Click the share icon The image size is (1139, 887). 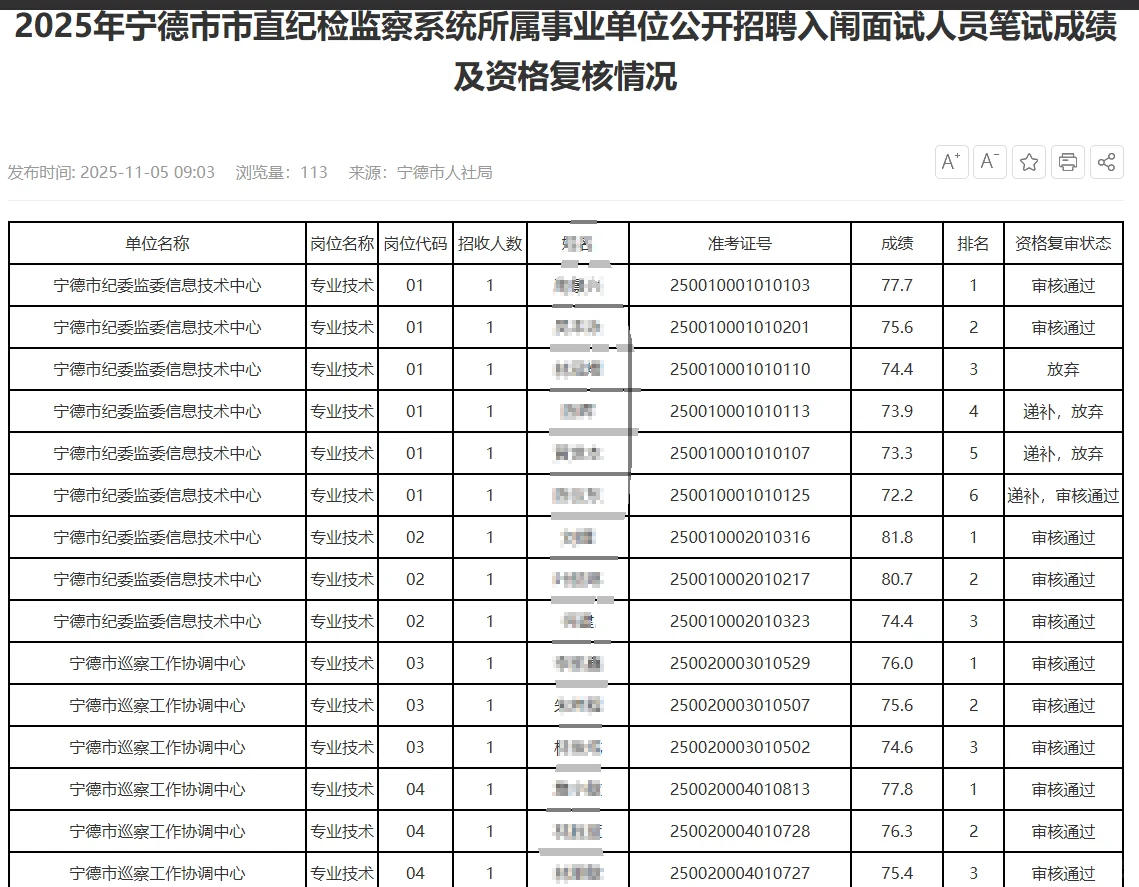(1106, 161)
